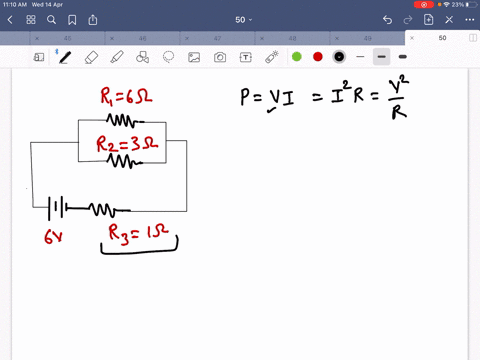The image size is (480, 360).
Task: Select the Eraser tool
Action: tap(91, 57)
